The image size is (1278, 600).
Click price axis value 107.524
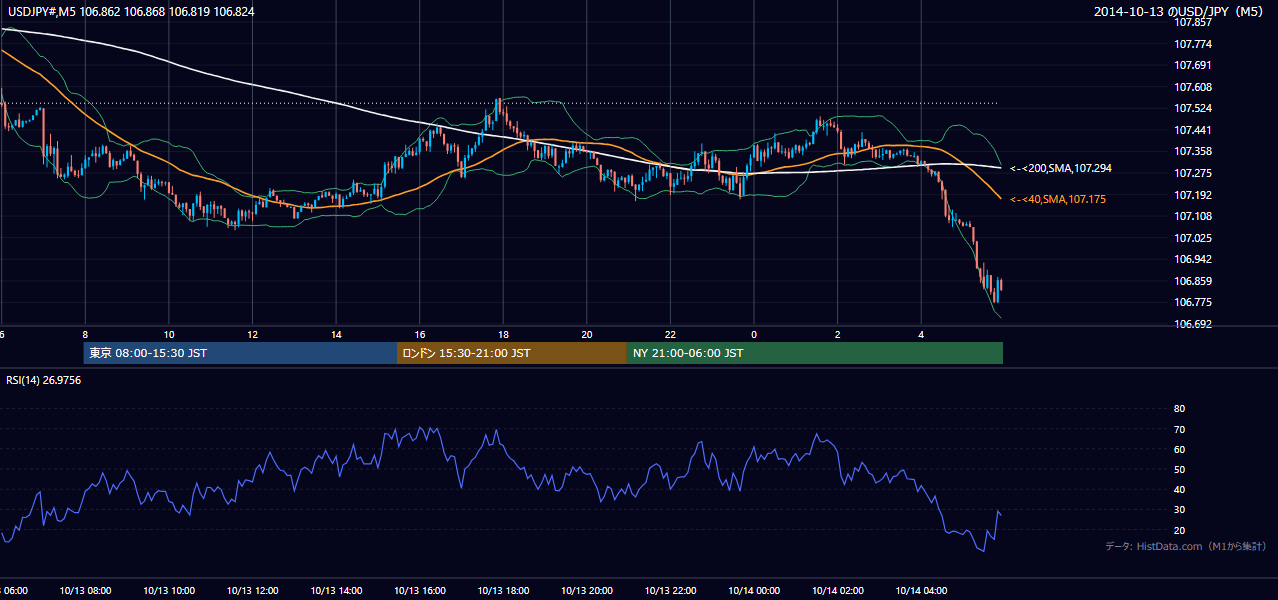point(1194,108)
